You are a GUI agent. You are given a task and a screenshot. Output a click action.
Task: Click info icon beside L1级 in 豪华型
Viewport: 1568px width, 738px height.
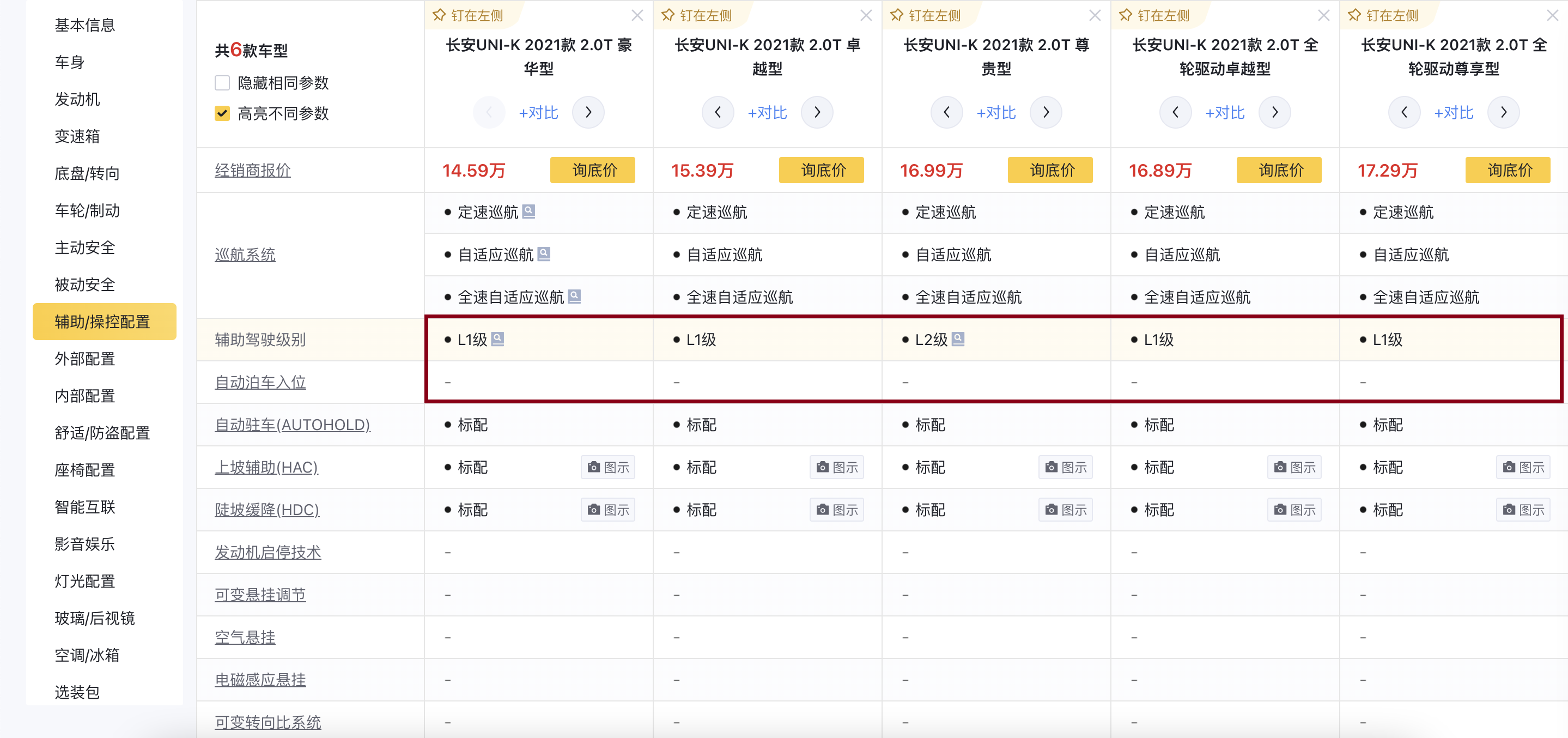pos(497,338)
